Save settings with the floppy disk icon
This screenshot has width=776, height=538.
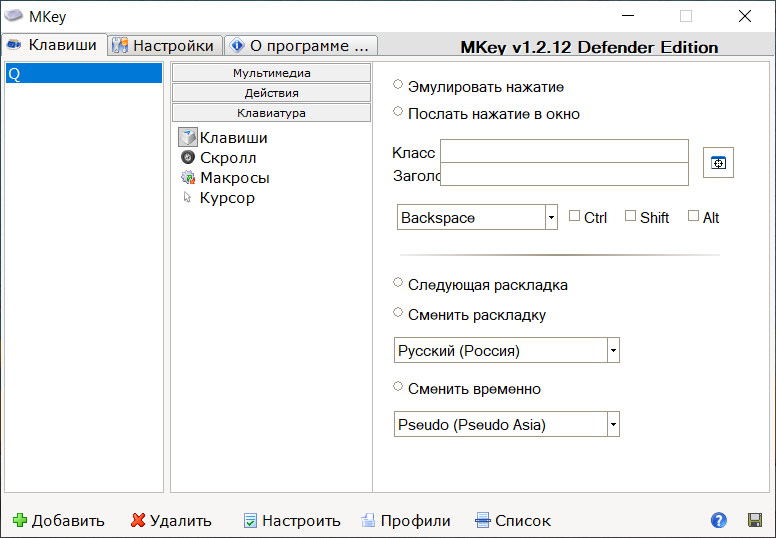(755, 520)
